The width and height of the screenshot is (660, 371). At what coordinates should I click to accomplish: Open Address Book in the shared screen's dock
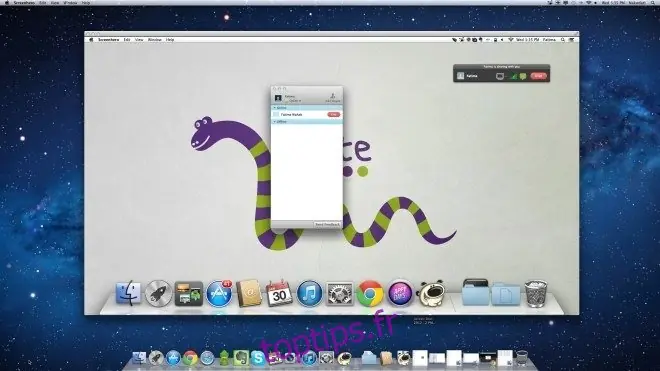(x=249, y=293)
